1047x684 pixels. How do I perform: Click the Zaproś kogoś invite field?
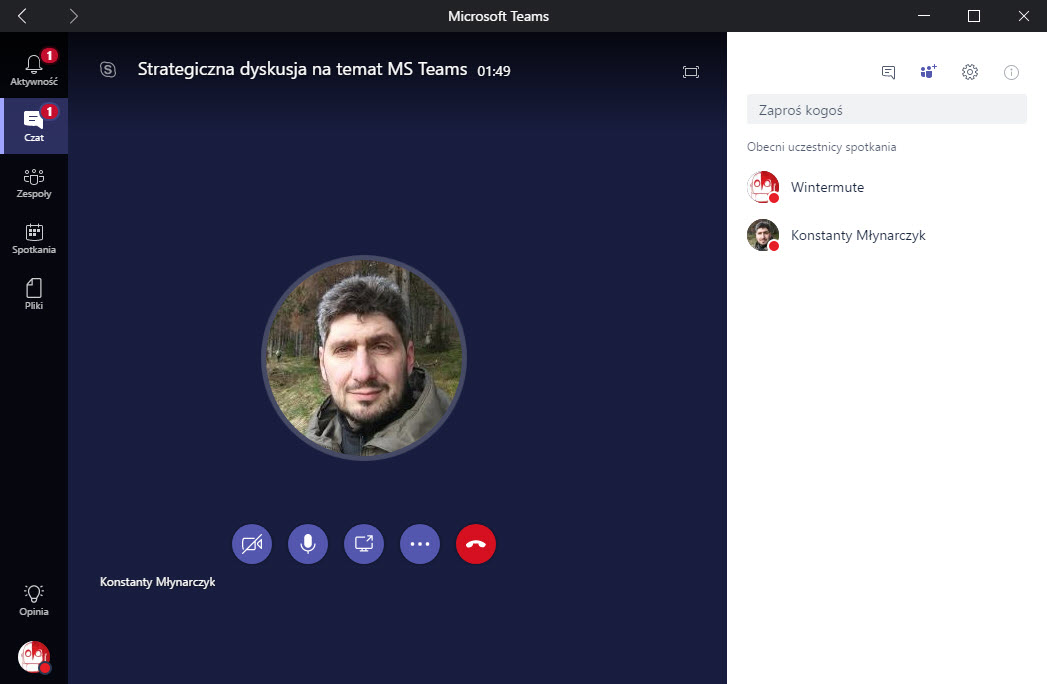(887, 110)
